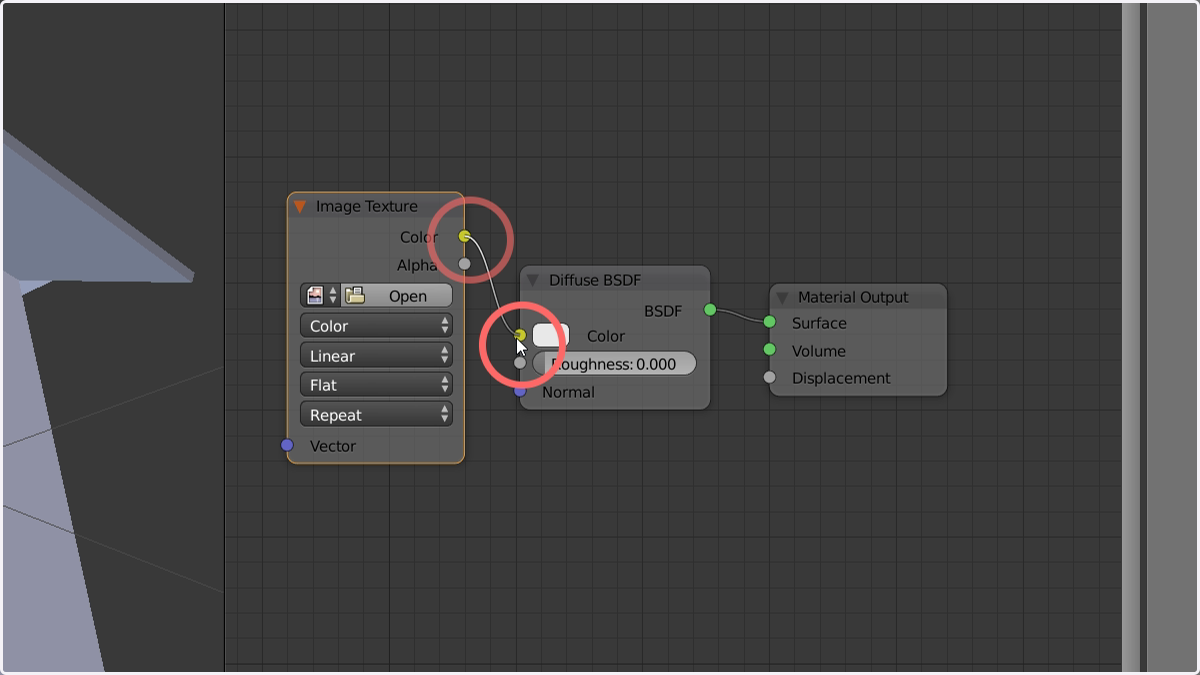Screen dimensions: 1200x675
Task: Click Open to load an image file
Action: (x=397, y=296)
